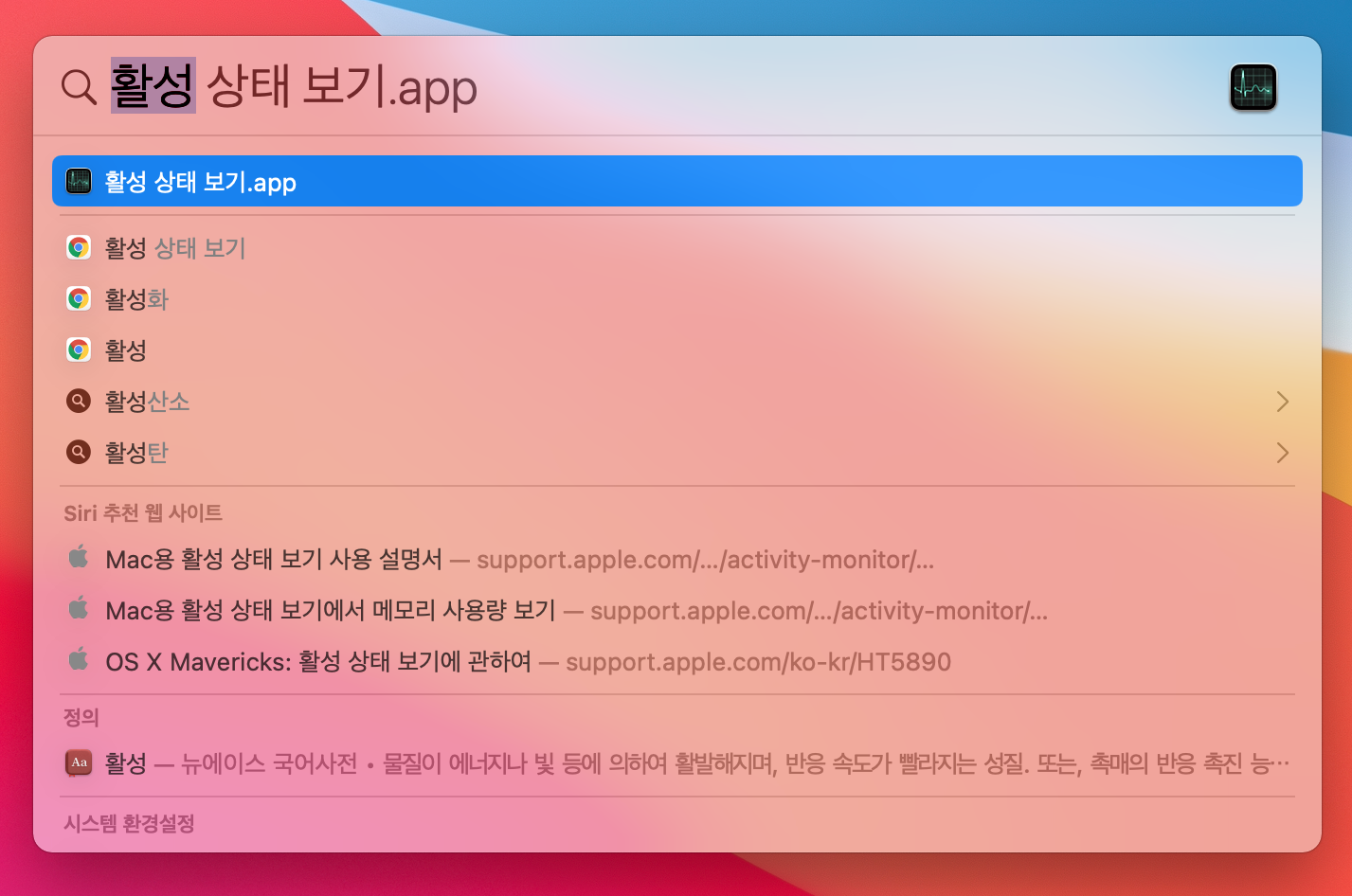Select the 활성산소 search suggestion

click(677, 402)
